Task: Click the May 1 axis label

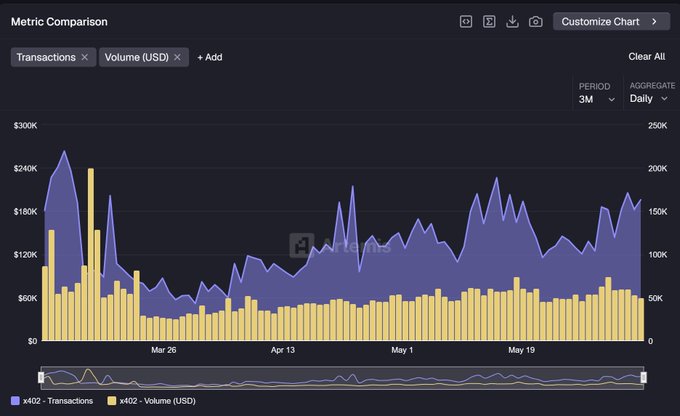Action: click(402, 350)
